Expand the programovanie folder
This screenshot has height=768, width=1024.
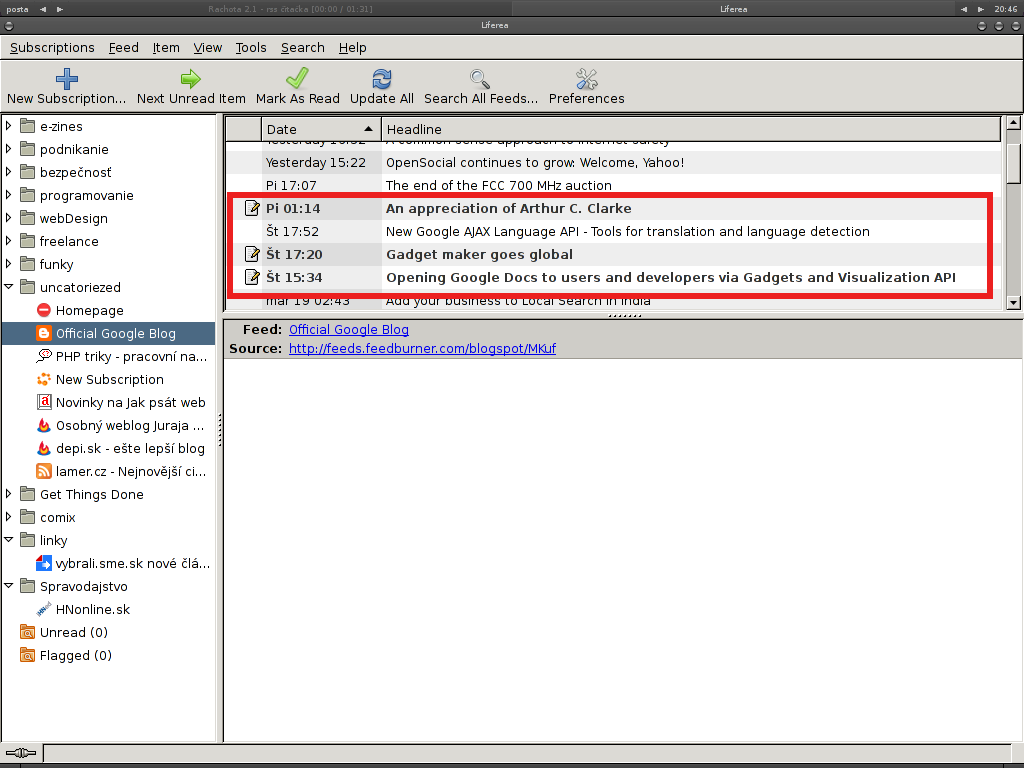click(x=8, y=195)
